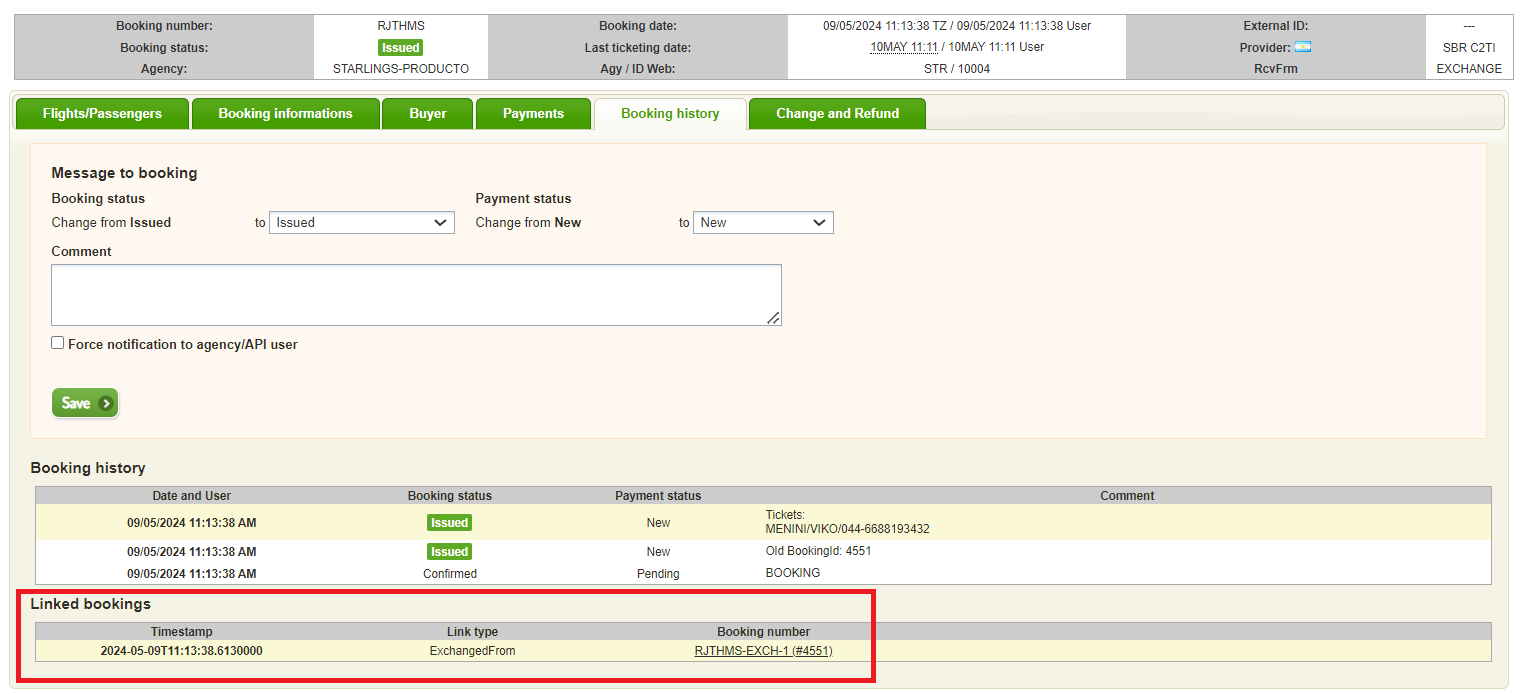Viewport: 1522px width, 694px height.
Task: Open the Booking status 'to' dropdown
Action: (x=362, y=223)
